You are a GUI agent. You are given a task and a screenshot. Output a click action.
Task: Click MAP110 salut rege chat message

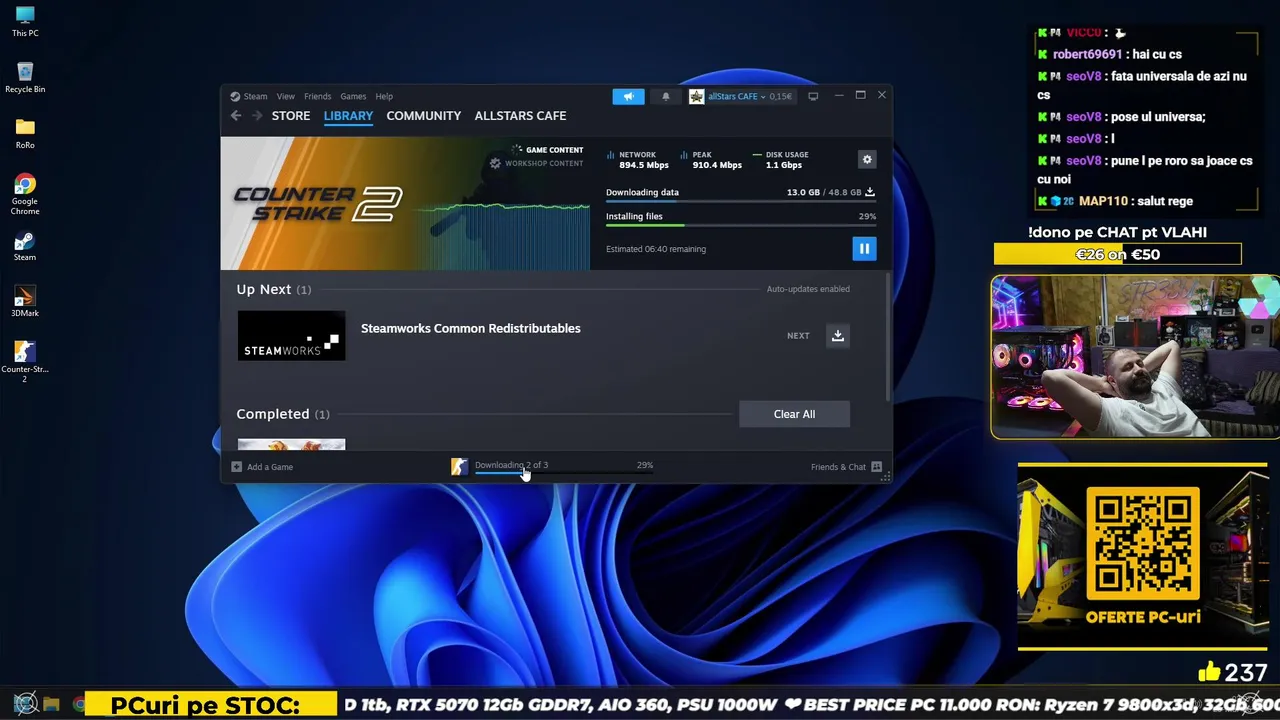tap(1115, 201)
